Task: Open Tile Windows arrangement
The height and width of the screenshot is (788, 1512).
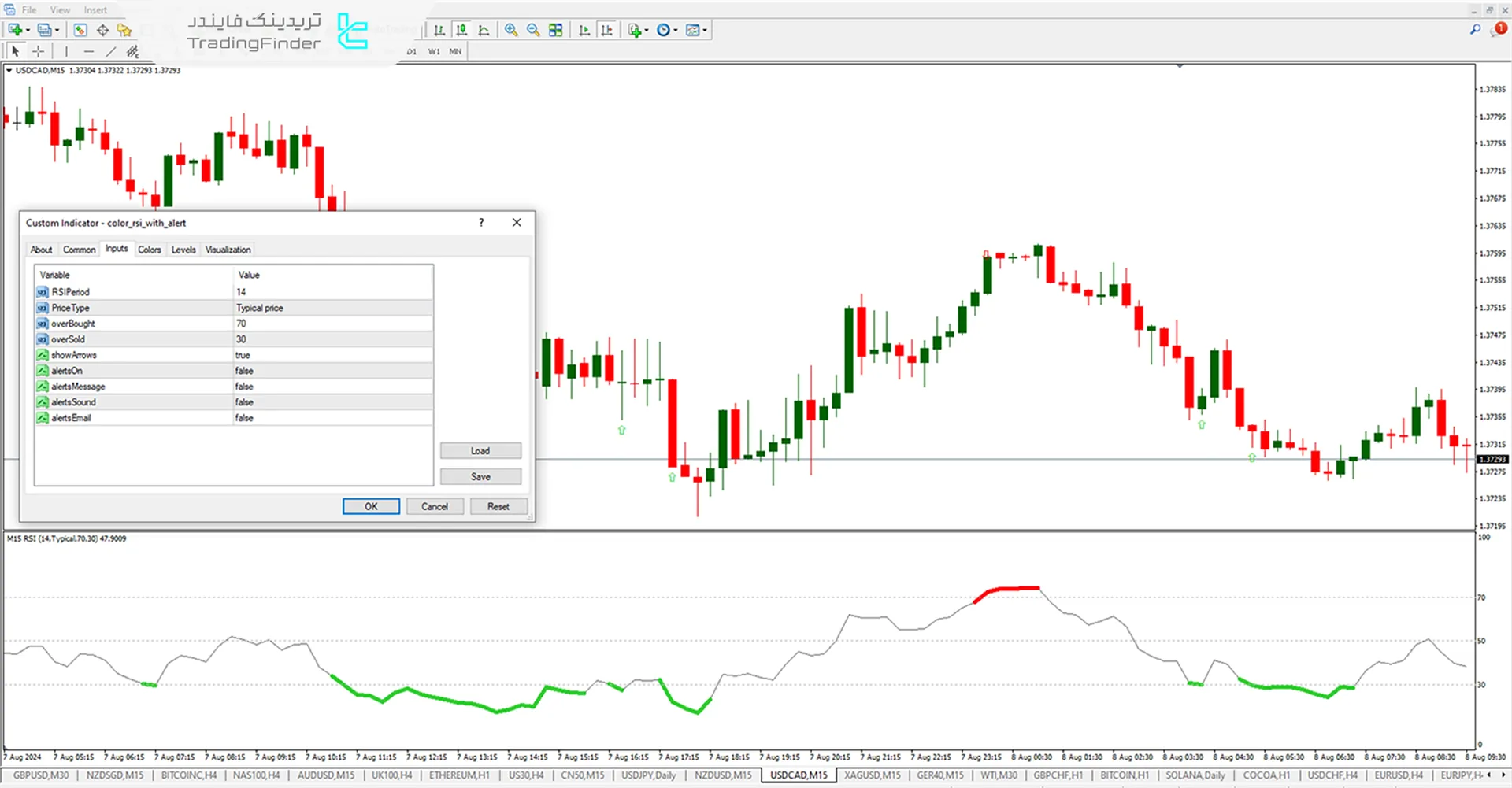Action: (x=555, y=30)
